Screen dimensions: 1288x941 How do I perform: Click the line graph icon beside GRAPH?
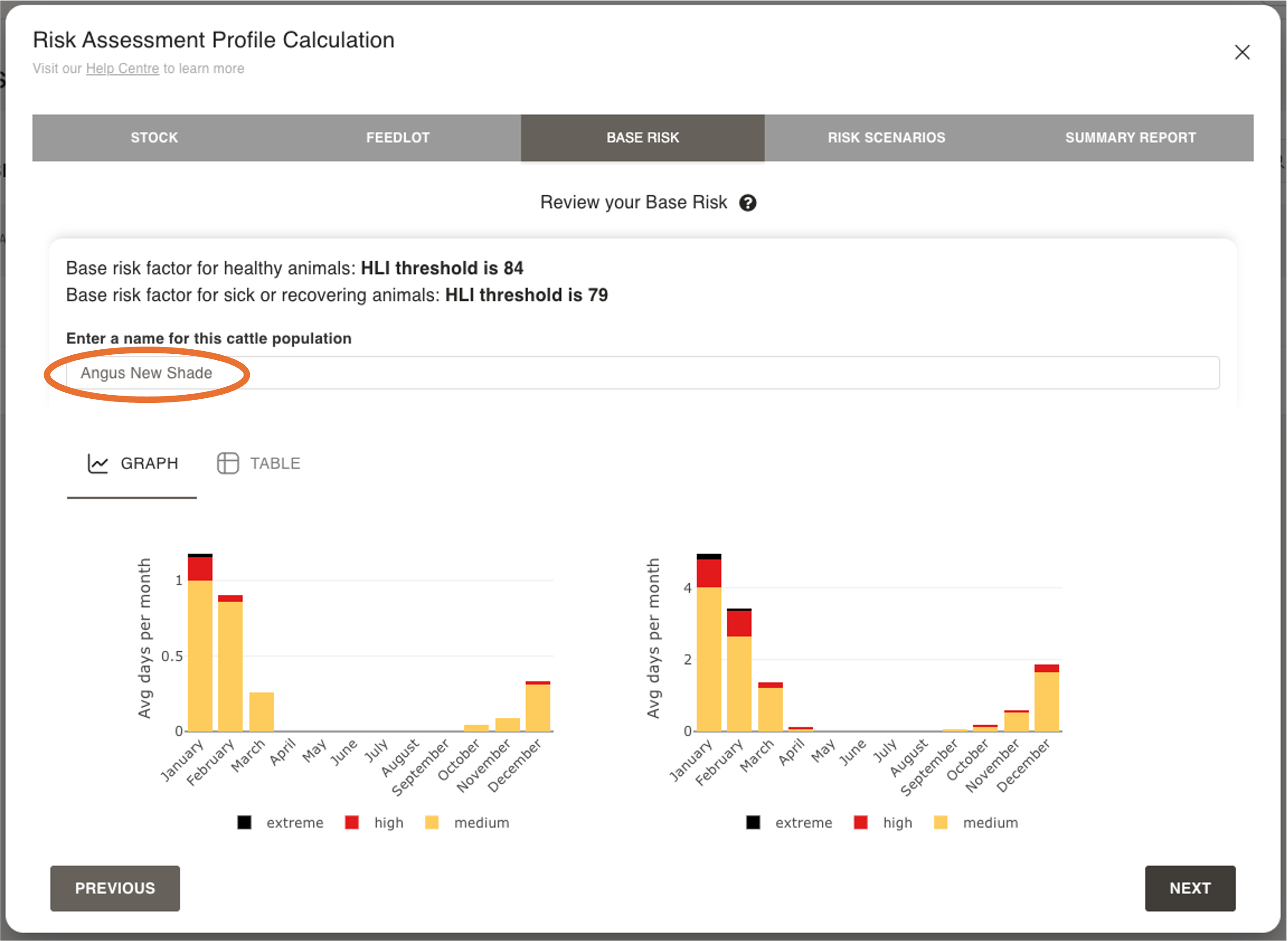97,463
